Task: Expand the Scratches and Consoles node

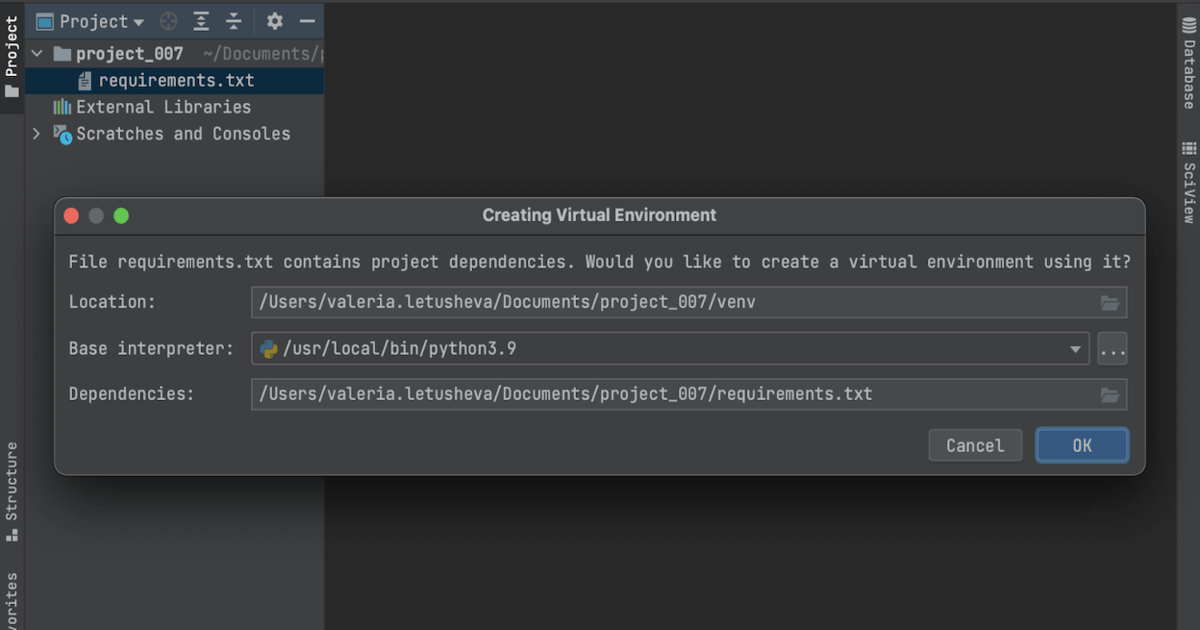Action: 36,133
